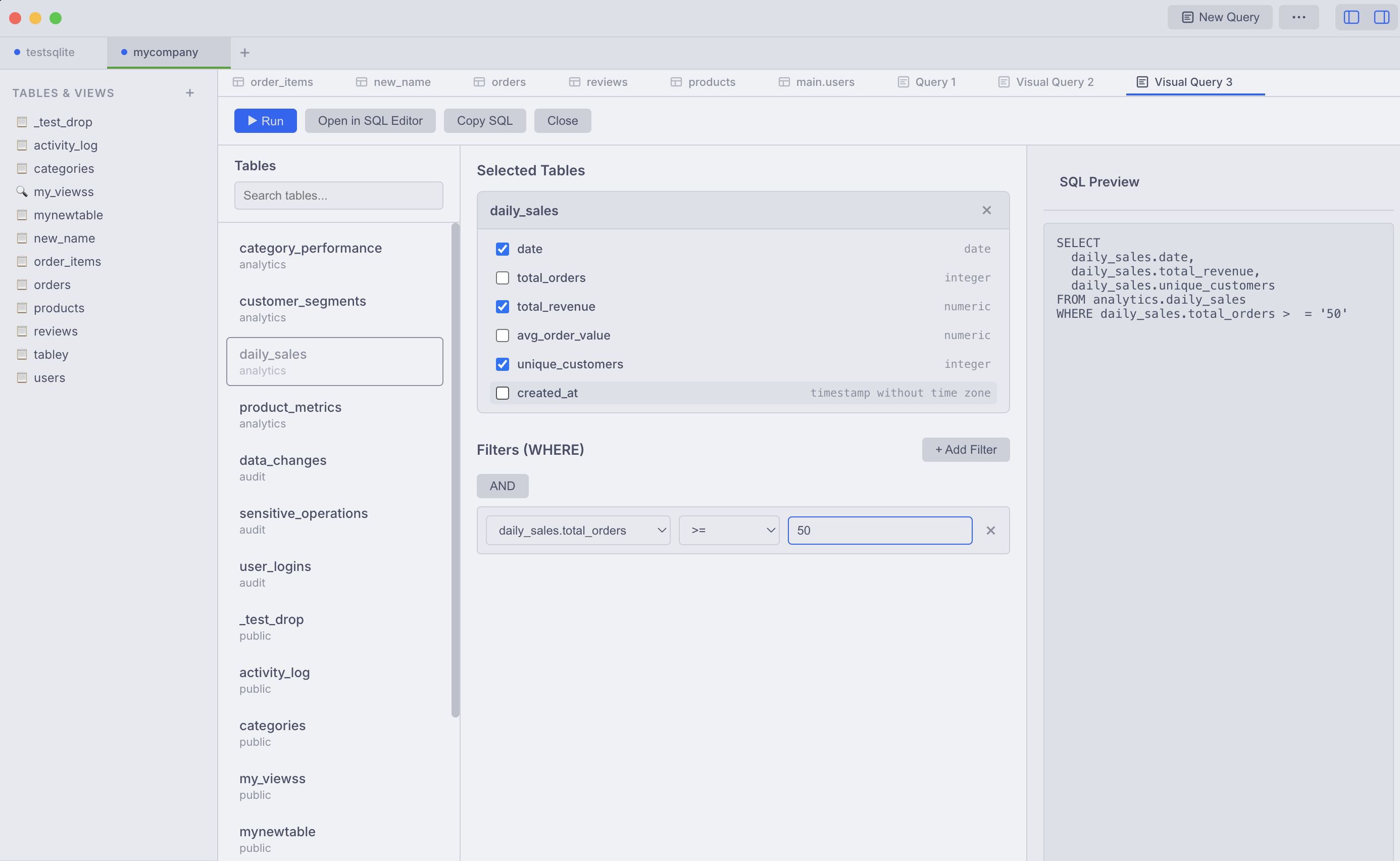Click the filter value field containing 50
Screen dimensions: 1400x861
point(880,530)
